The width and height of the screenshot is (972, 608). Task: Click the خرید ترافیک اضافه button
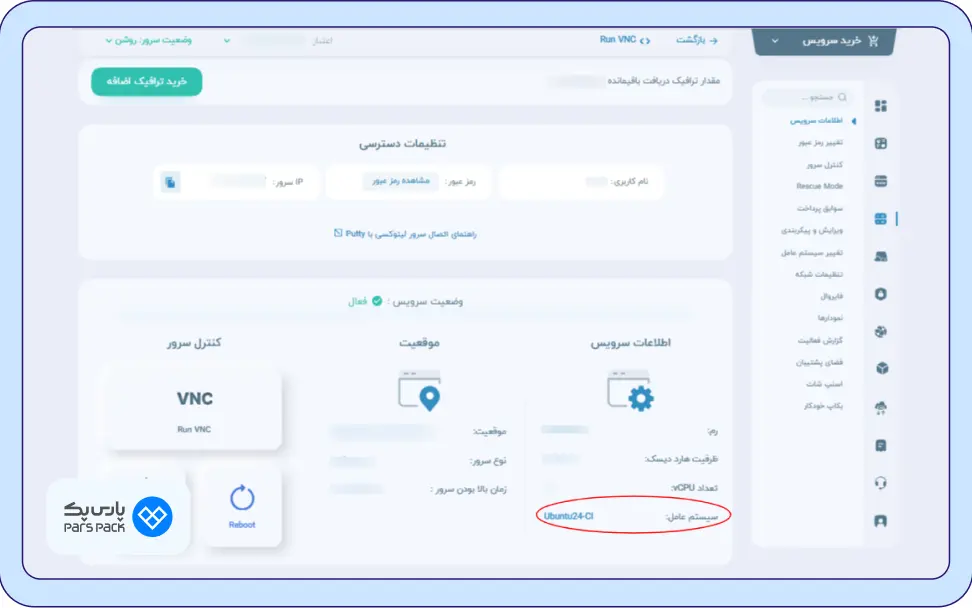click(x=146, y=82)
